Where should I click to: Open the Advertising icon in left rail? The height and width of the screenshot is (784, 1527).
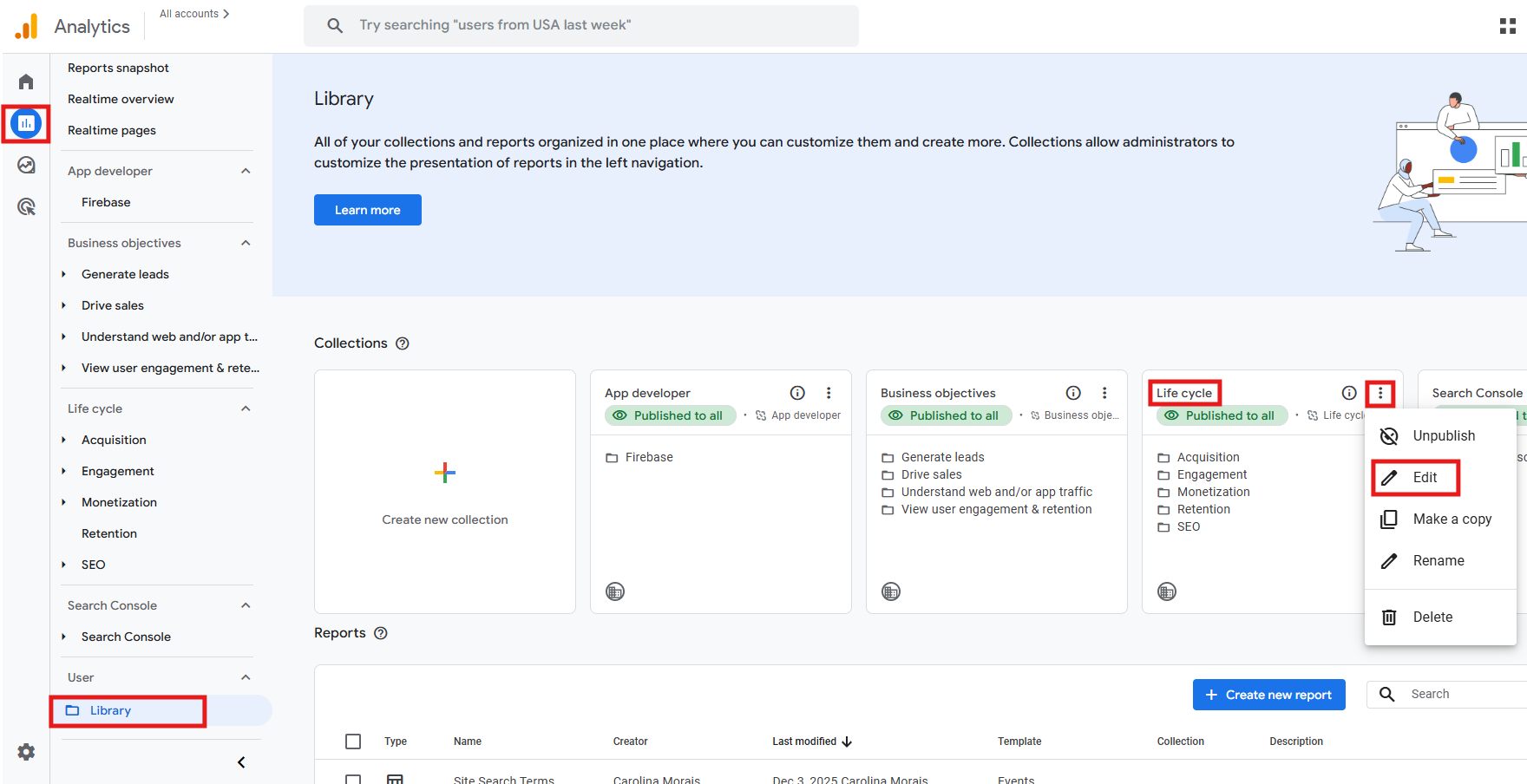coord(26,206)
